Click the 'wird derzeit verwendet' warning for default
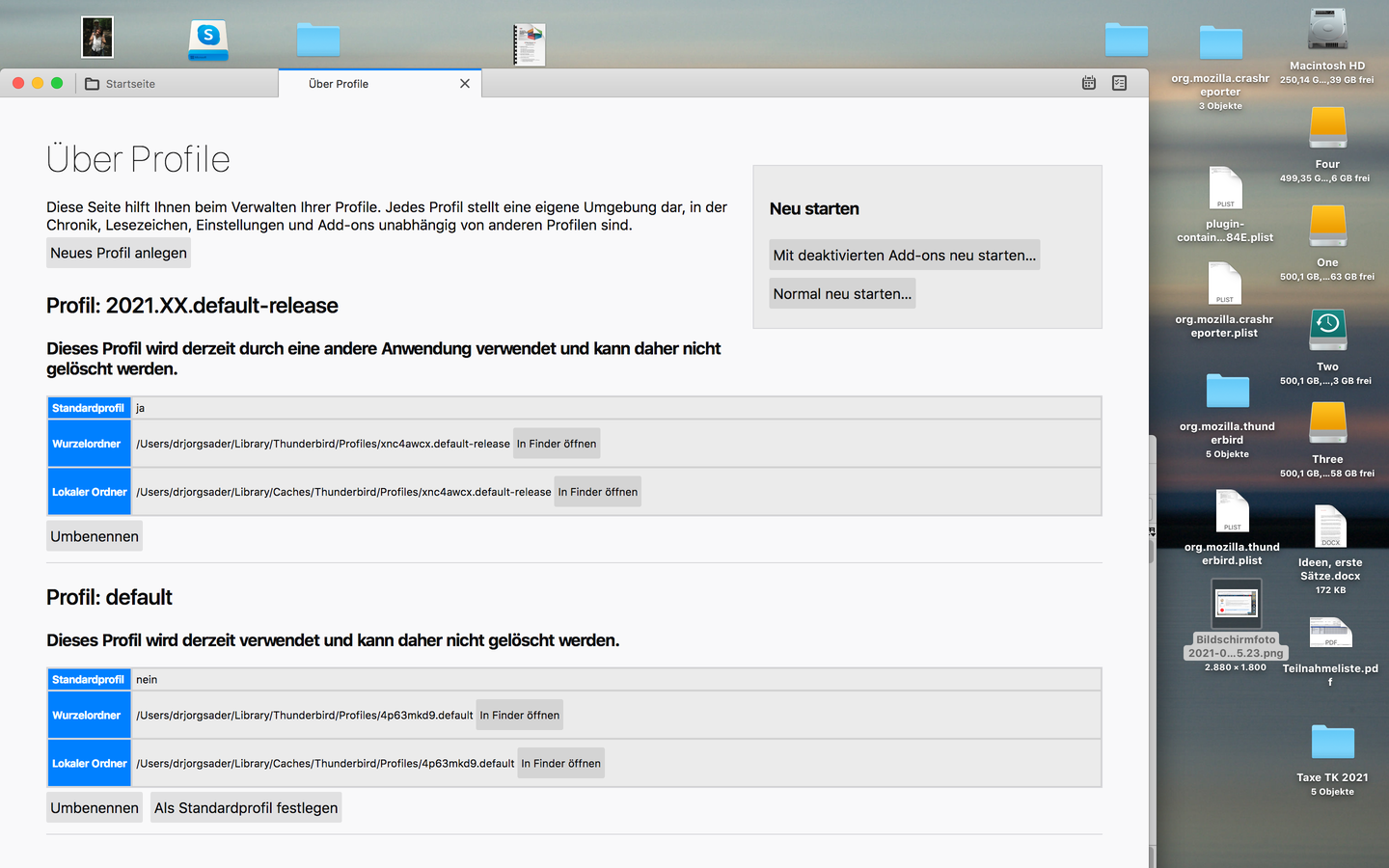 point(333,640)
